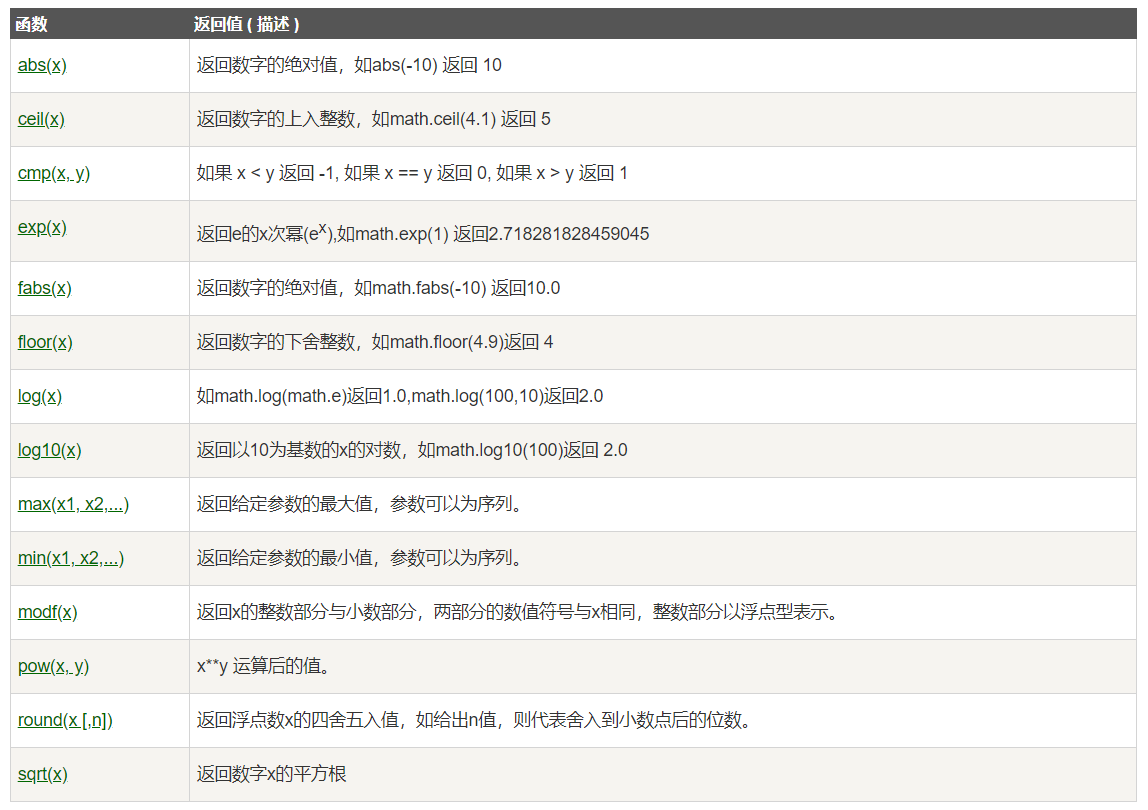Click the text 返回x的整数部分与小数部分
This screenshot has width=1148, height=810.
click(306, 612)
